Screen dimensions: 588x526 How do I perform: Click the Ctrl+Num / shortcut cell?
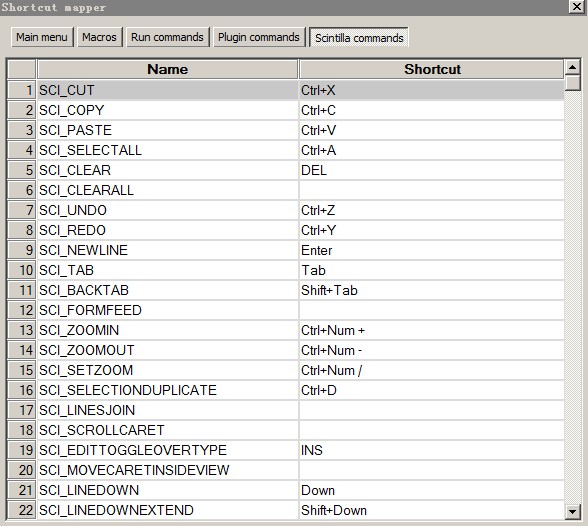pos(431,370)
